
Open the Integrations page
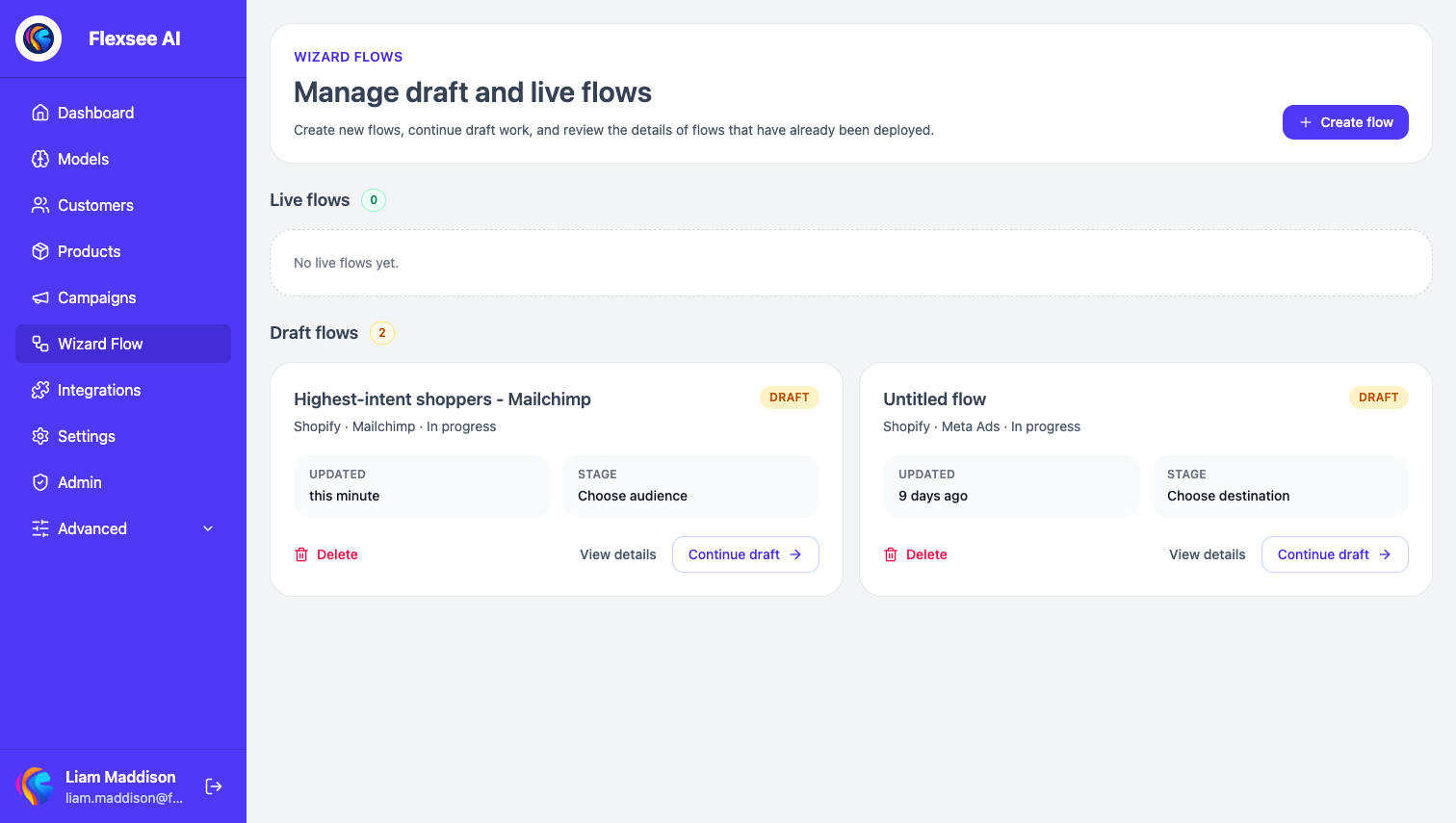coord(123,390)
